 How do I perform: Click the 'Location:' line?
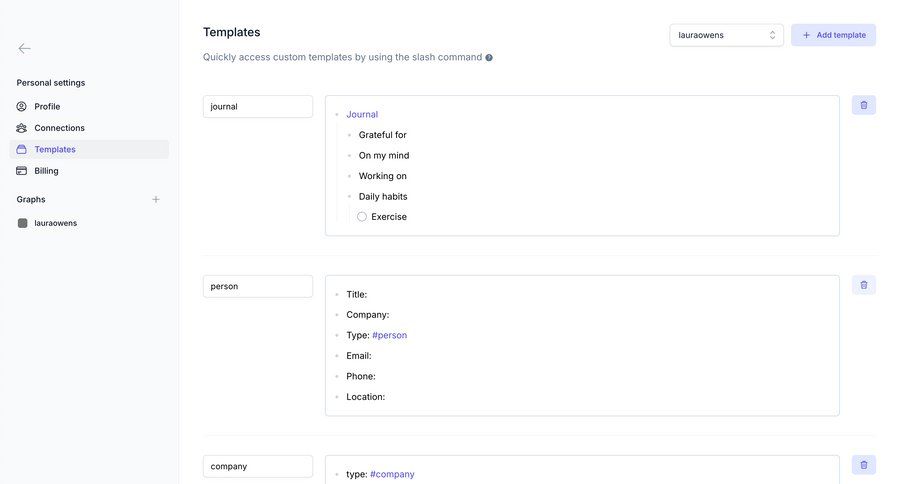[x=365, y=397]
